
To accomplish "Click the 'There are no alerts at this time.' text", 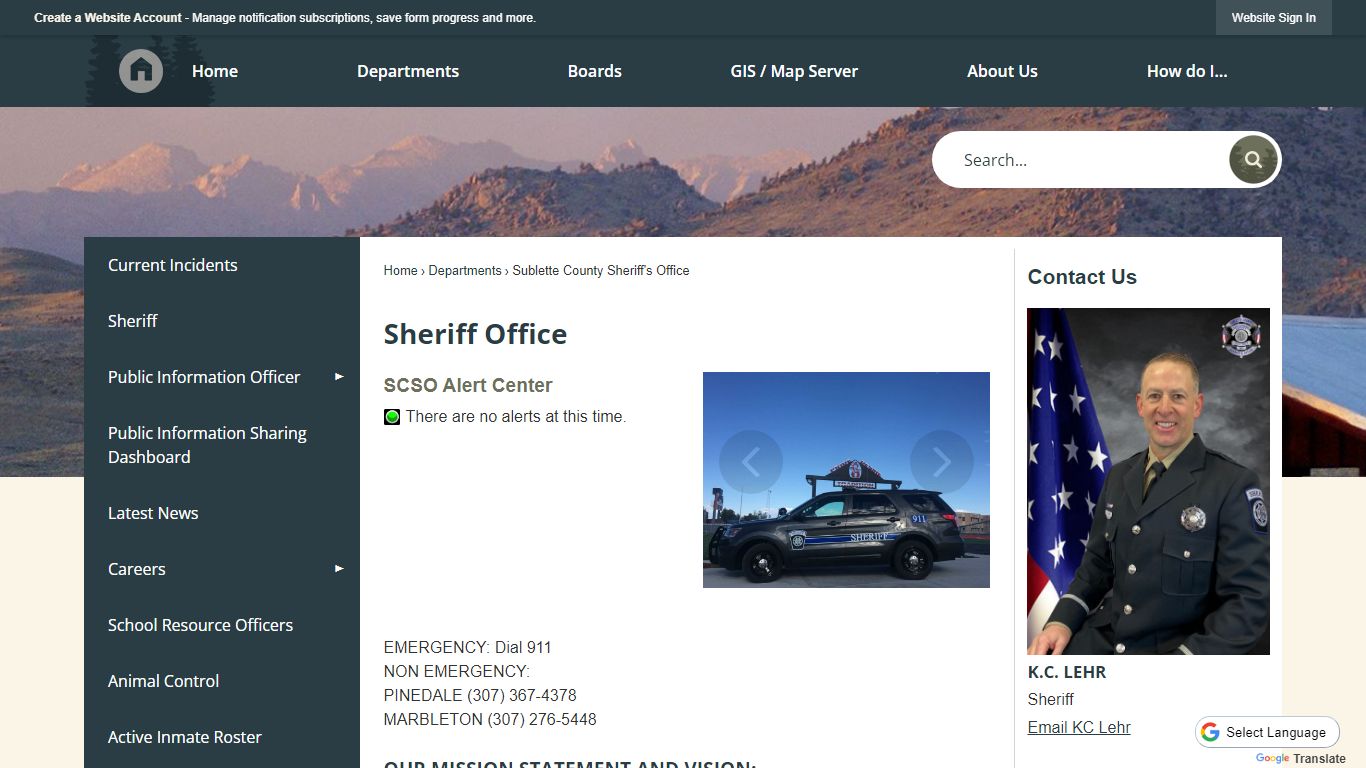I will [x=516, y=416].
